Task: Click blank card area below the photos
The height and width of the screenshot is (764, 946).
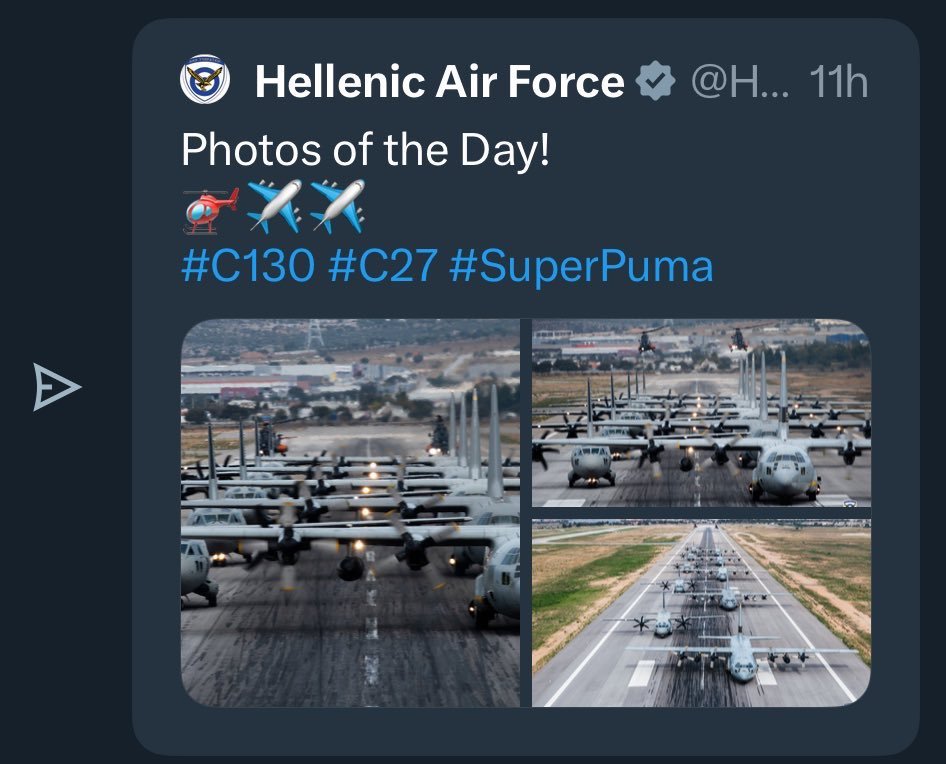Action: click(525, 730)
